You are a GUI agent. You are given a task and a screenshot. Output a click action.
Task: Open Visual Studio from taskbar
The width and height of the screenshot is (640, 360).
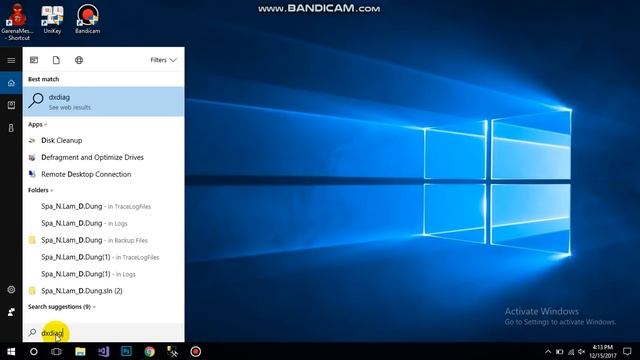[x=103, y=351]
